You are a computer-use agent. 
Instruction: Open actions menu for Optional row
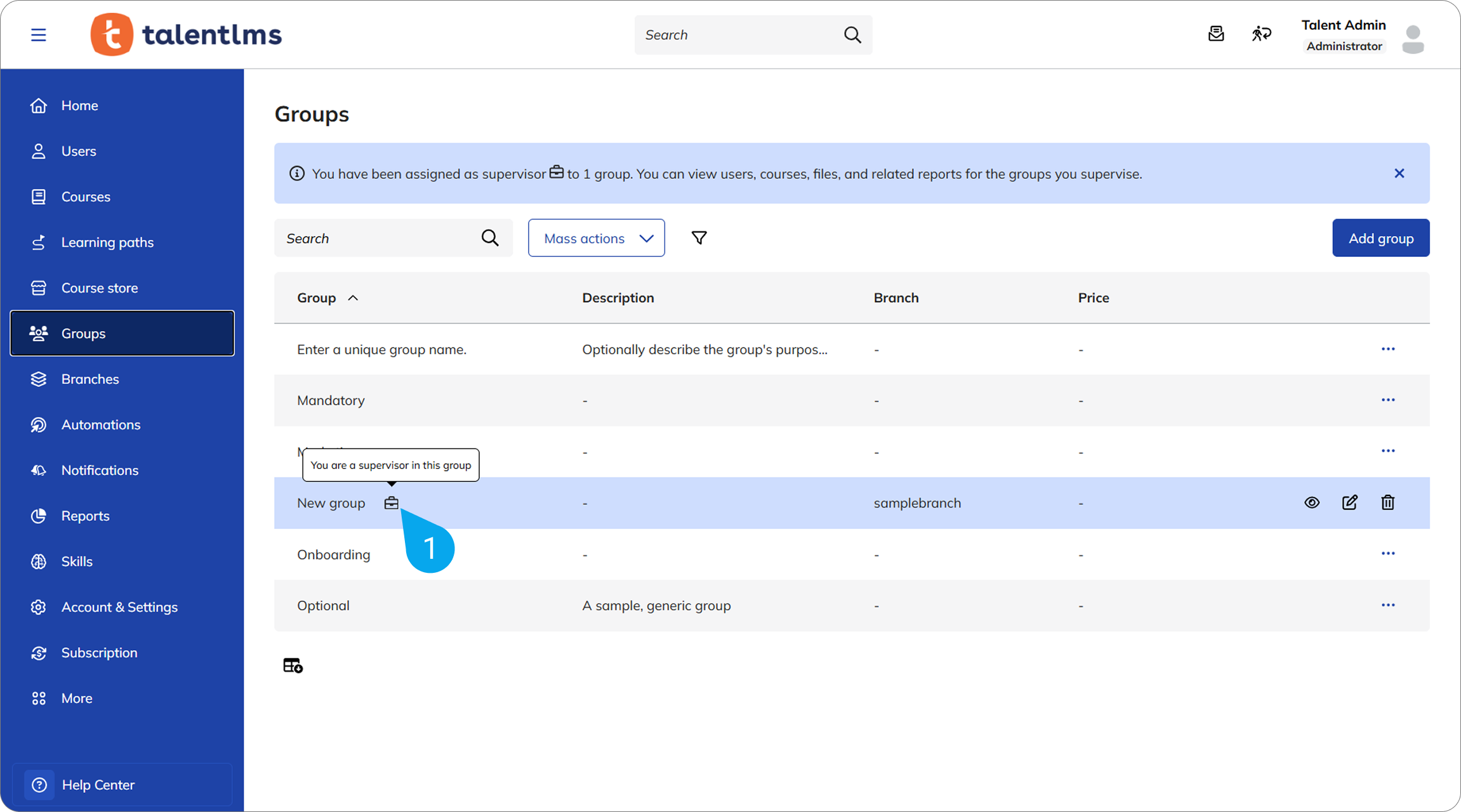tap(1388, 605)
